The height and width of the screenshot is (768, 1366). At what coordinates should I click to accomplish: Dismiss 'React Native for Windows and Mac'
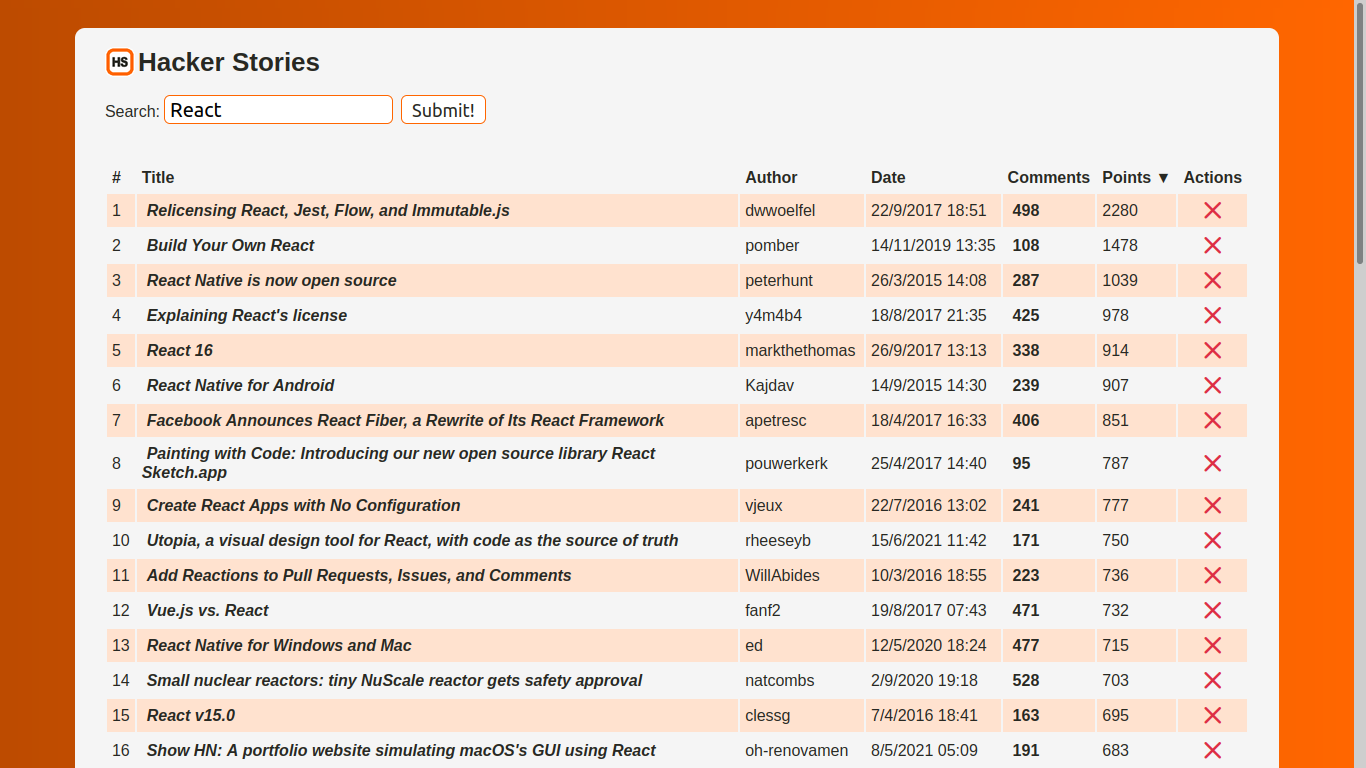pyautogui.click(x=1212, y=645)
